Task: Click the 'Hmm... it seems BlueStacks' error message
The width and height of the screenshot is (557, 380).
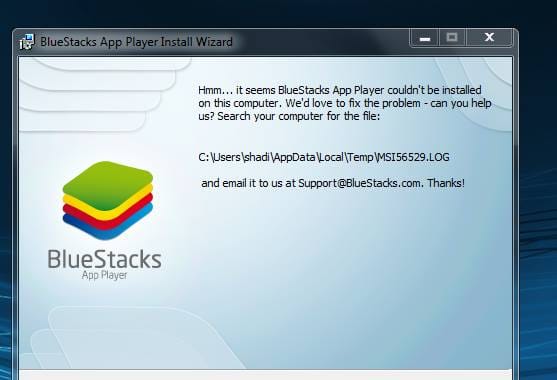Action: 345,103
